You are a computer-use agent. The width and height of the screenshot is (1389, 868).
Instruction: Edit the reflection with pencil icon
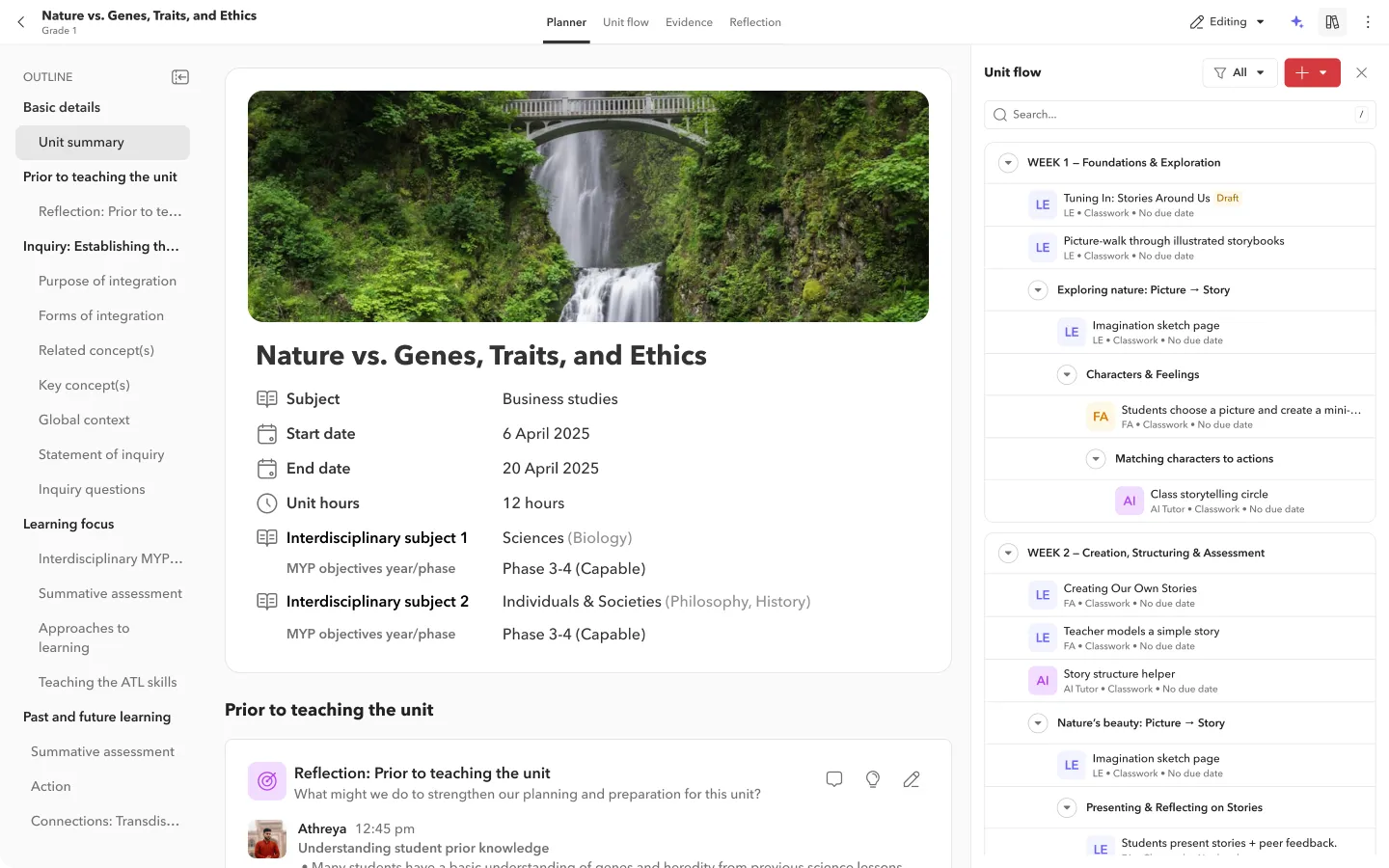[912, 779]
